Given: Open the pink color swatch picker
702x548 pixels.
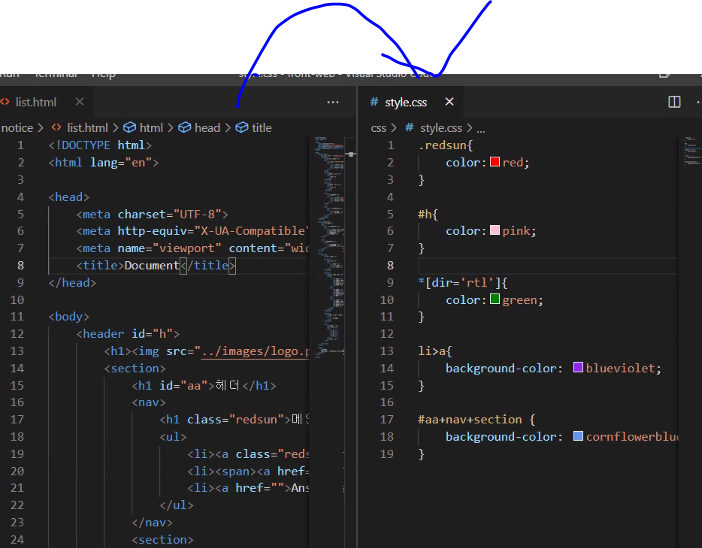Looking at the screenshot, I should click(495, 230).
